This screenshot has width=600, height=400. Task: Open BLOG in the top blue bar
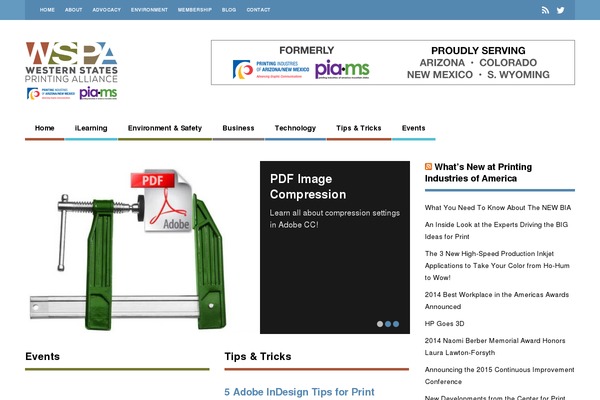(x=229, y=10)
